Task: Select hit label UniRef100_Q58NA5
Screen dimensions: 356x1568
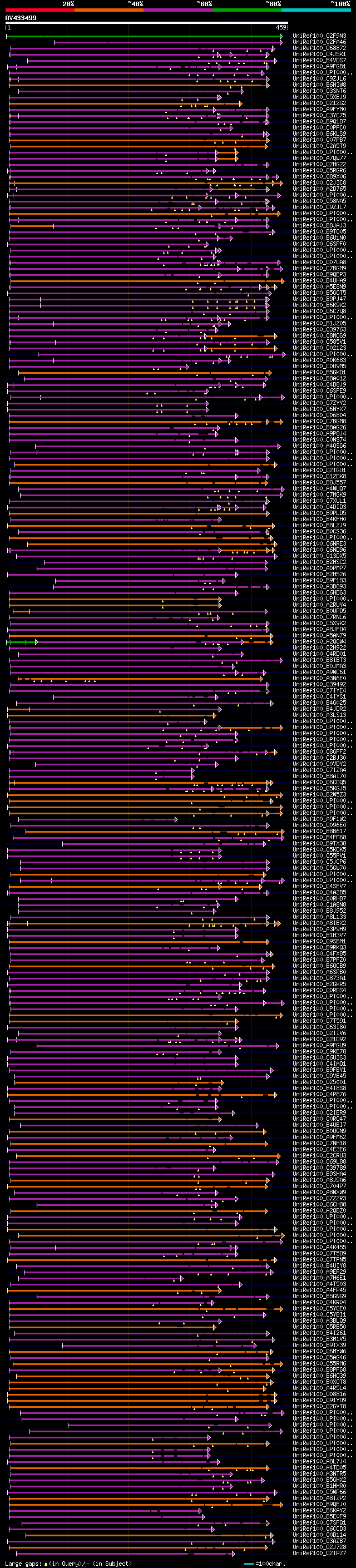Action: [319, 201]
